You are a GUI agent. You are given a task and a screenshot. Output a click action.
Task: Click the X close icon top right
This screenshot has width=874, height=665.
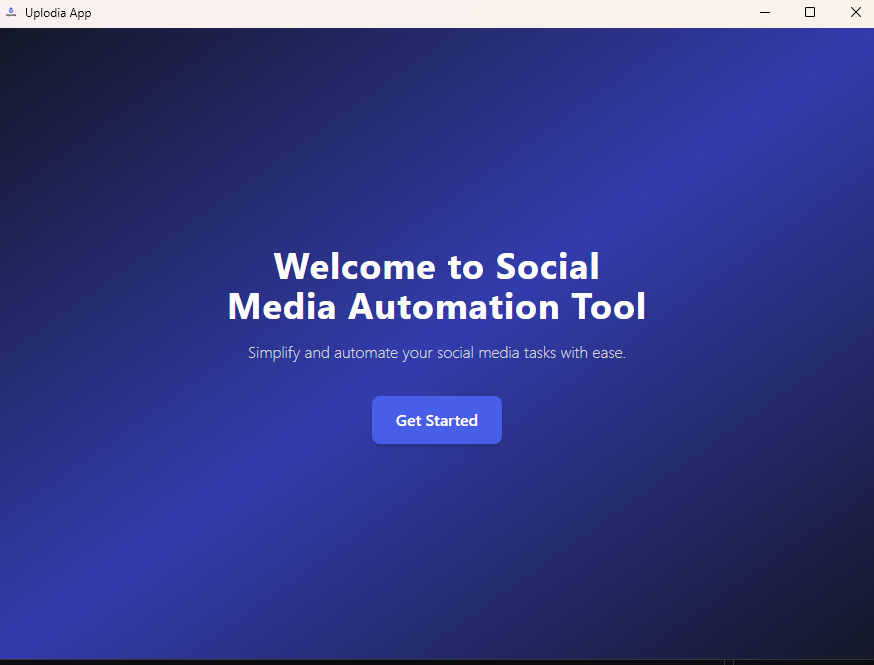[x=856, y=12]
